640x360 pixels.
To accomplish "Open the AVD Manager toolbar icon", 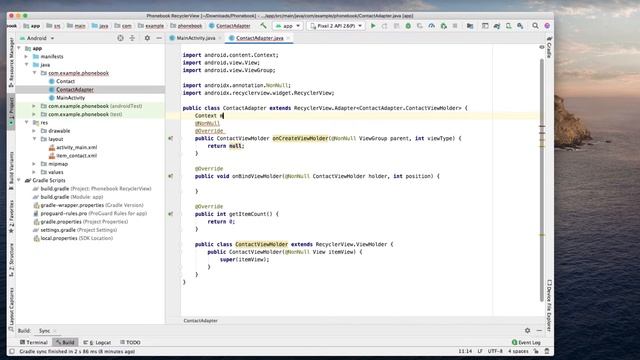I will pos(509,26).
